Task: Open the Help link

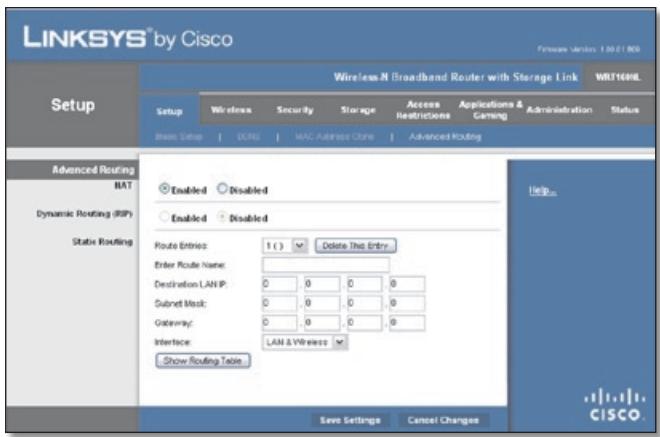Action: tap(543, 191)
